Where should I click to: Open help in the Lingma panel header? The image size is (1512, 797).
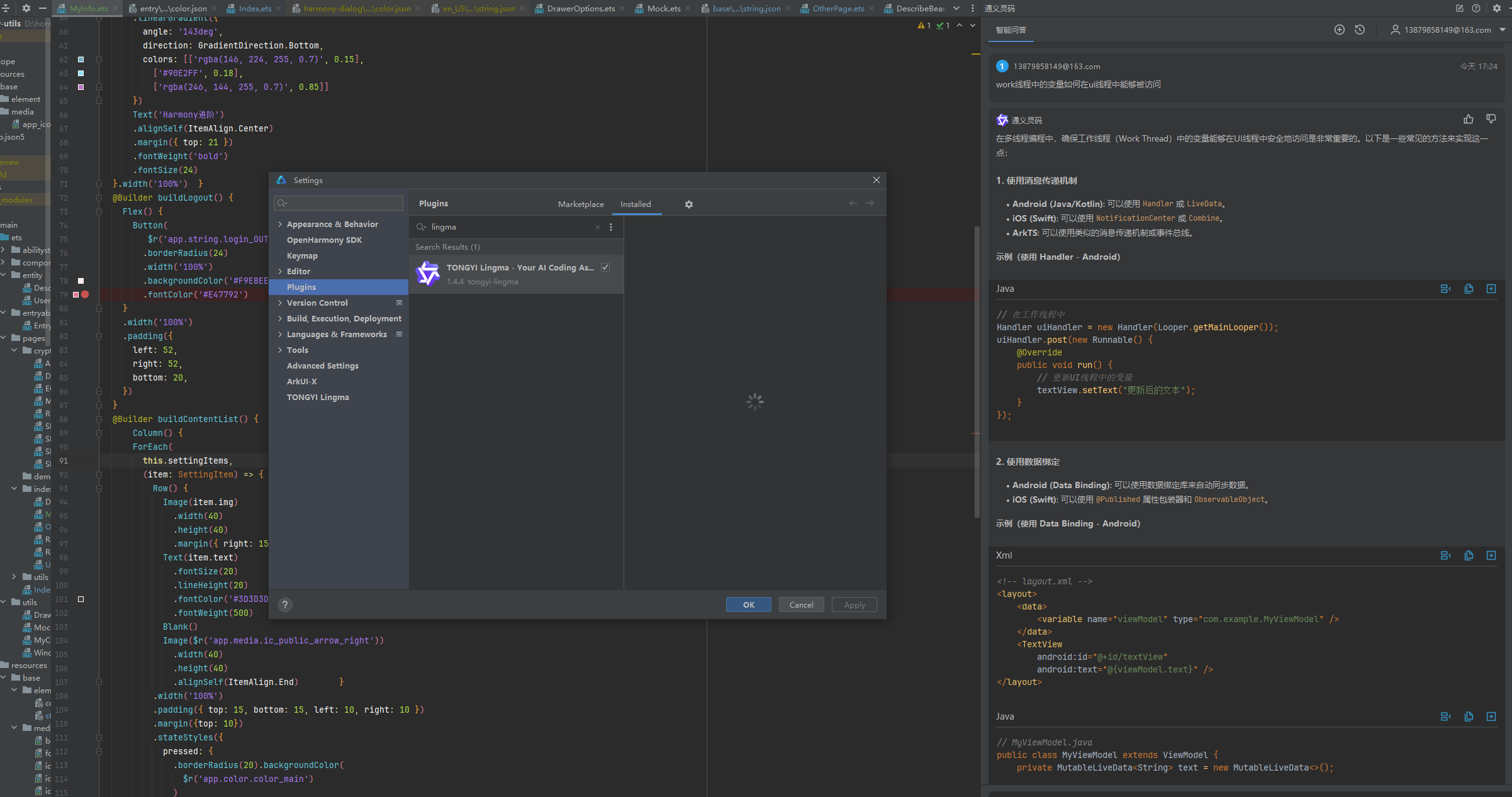[1476, 8]
